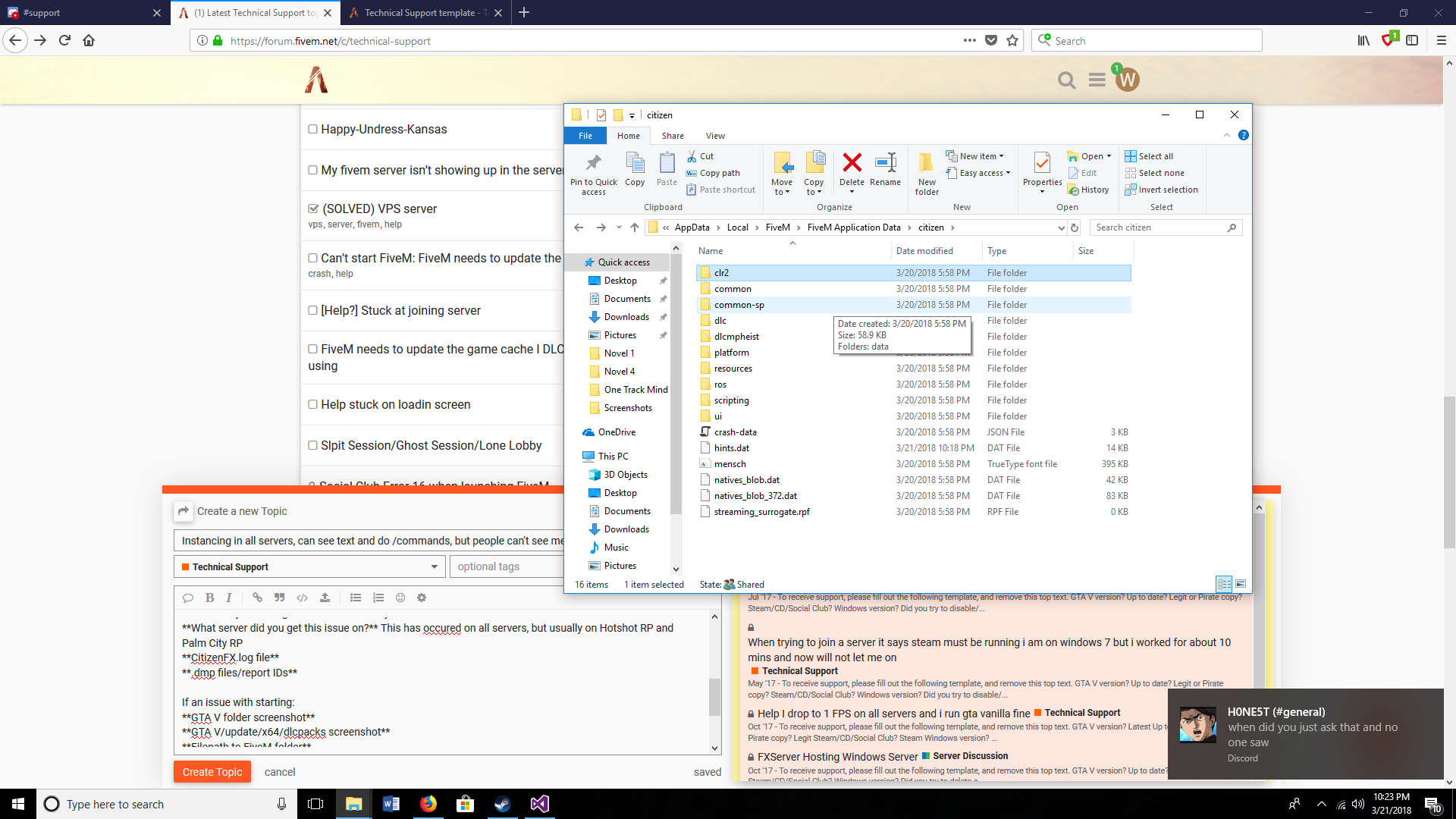Open the forum hamburger menu
The image size is (1456, 819).
[x=1097, y=80]
